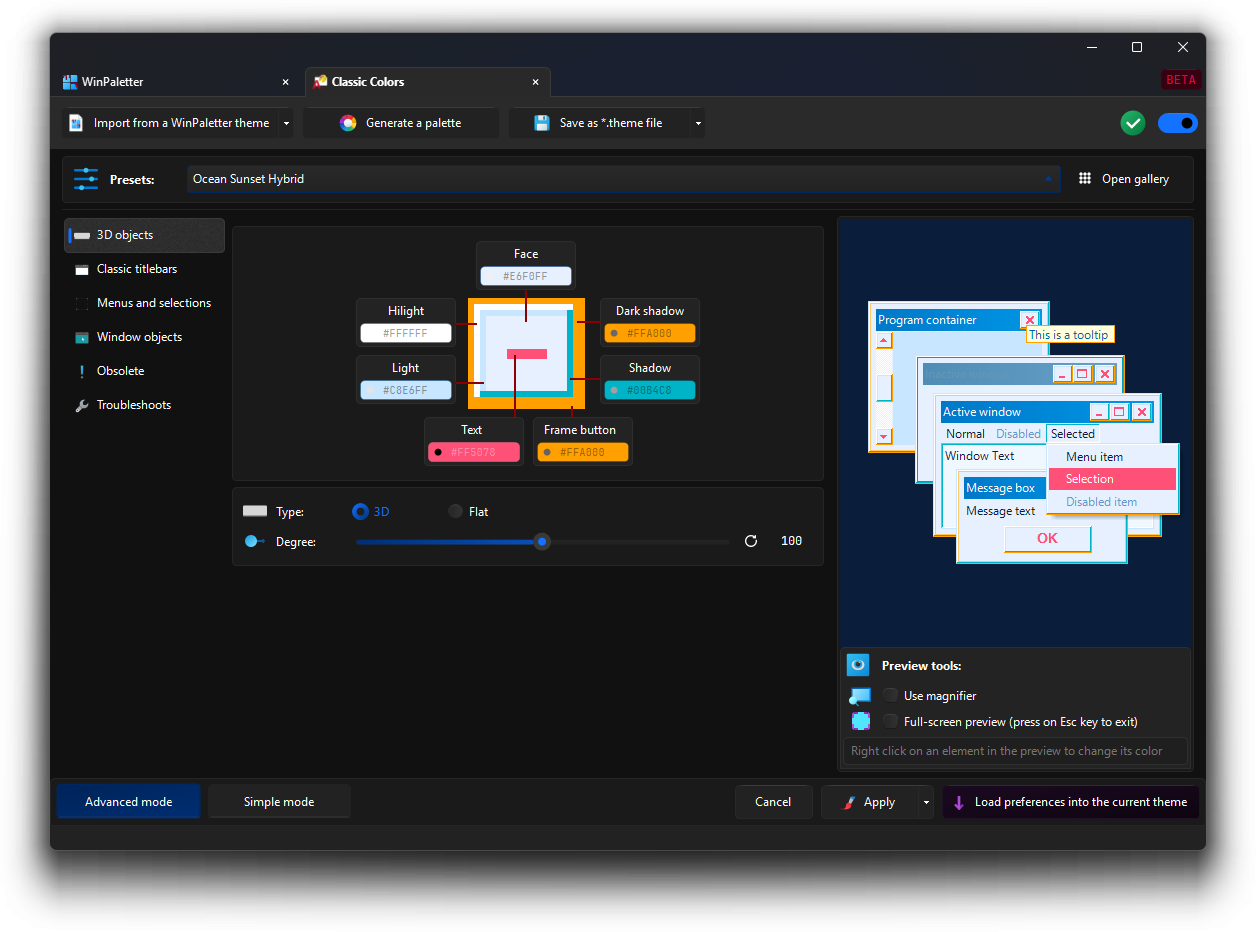The width and height of the screenshot is (1256, 932).
Task: Click the Degree row slider icon
Action: point(254,541)
